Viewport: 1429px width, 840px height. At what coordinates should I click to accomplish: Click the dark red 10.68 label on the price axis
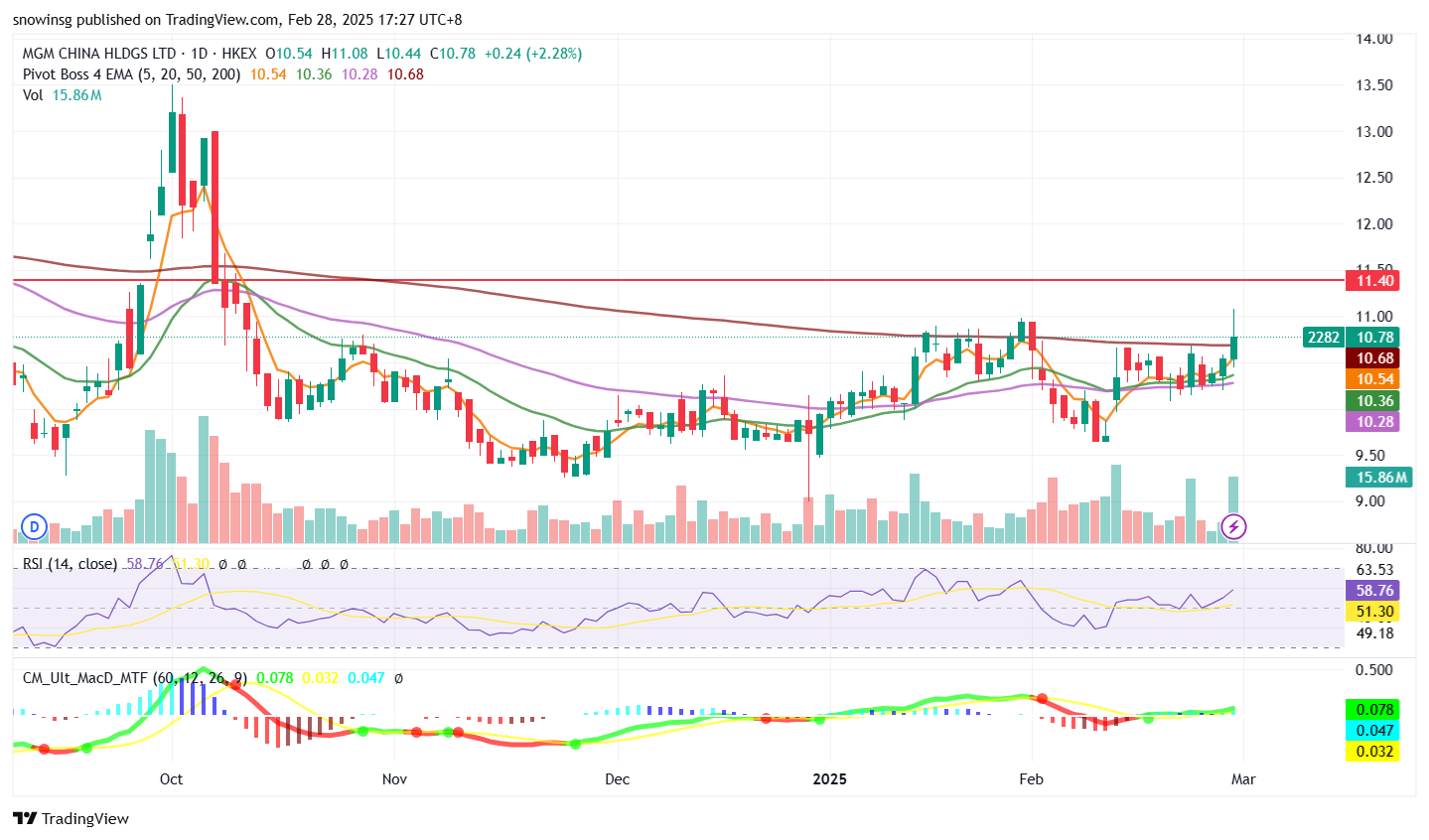point(1371,358)
